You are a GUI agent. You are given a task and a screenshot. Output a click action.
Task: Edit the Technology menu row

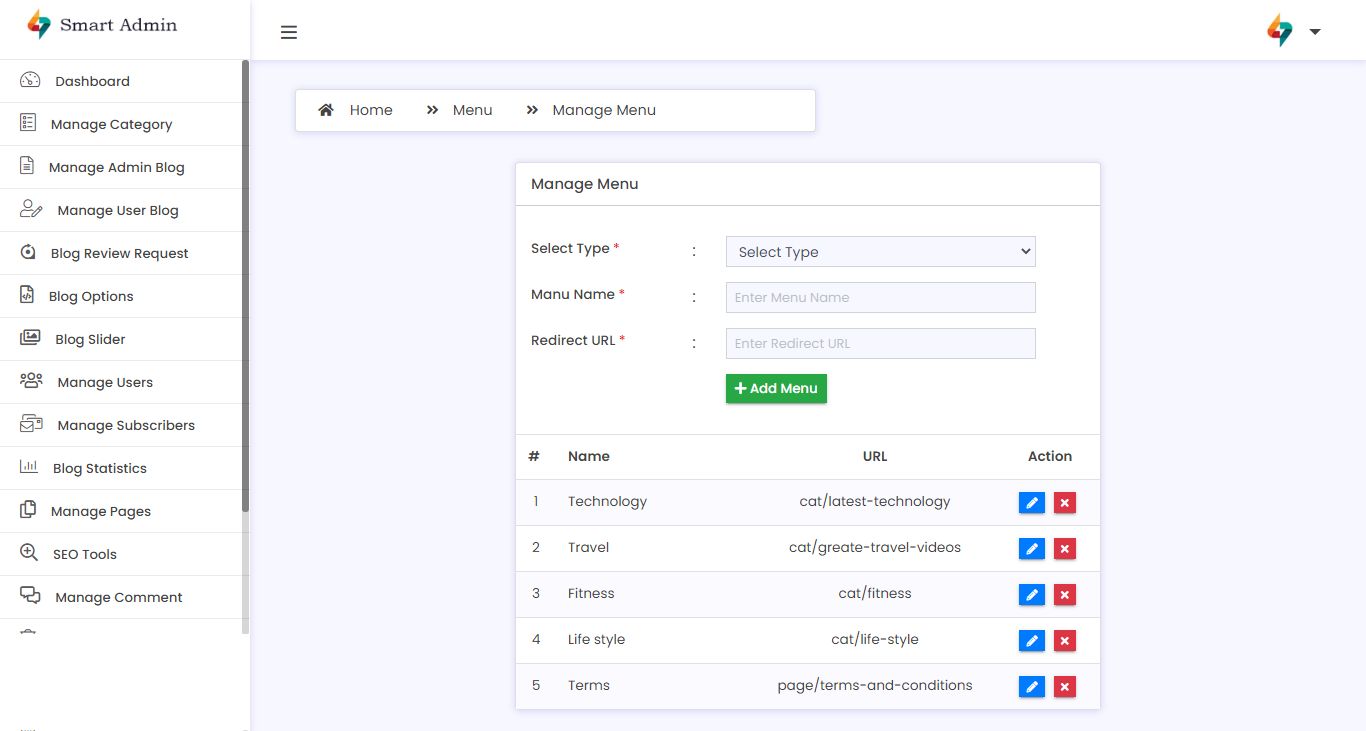1032,502
